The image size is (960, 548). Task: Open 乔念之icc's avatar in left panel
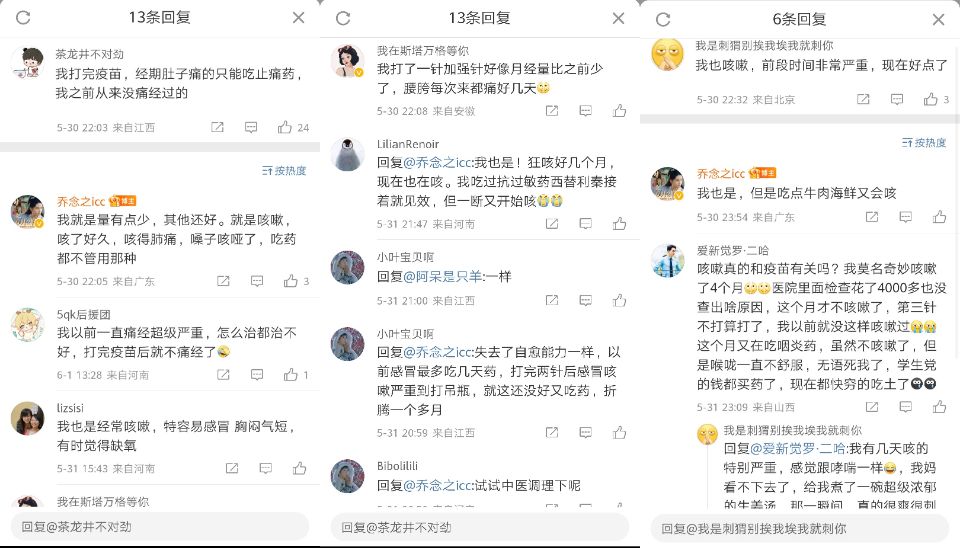tap(28, 212)
